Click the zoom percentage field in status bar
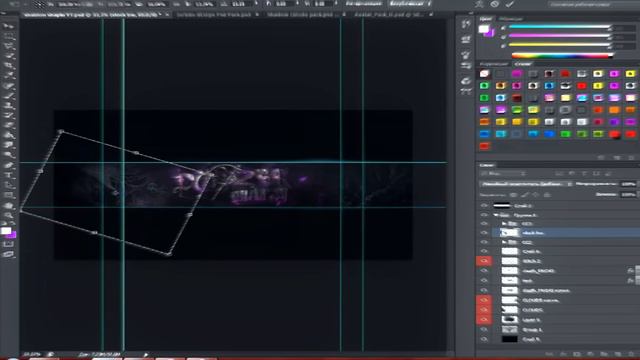The height and width of the screenshot is (360, 640). point(32,355)
